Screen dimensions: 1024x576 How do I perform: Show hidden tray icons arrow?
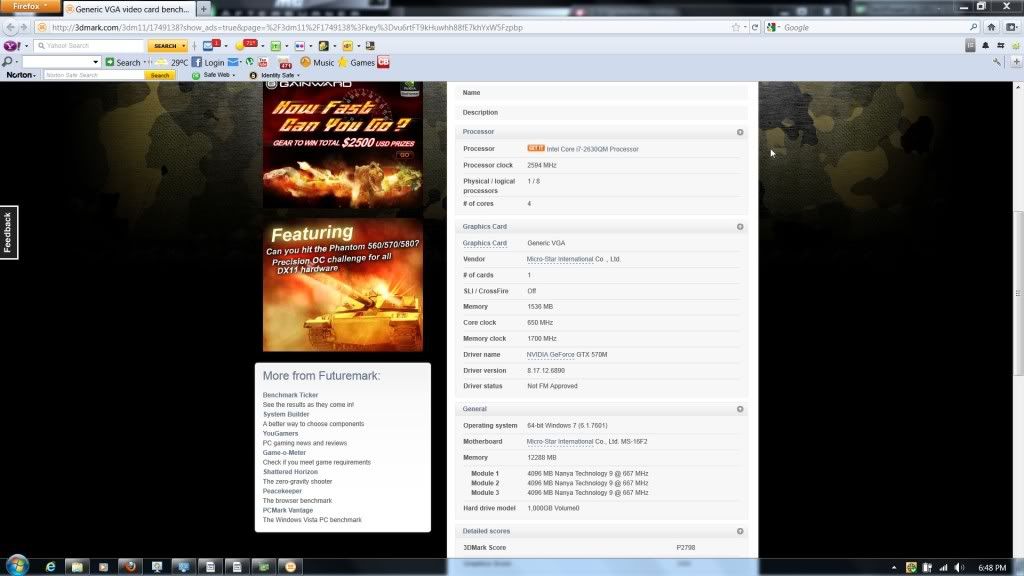(894, 568)
